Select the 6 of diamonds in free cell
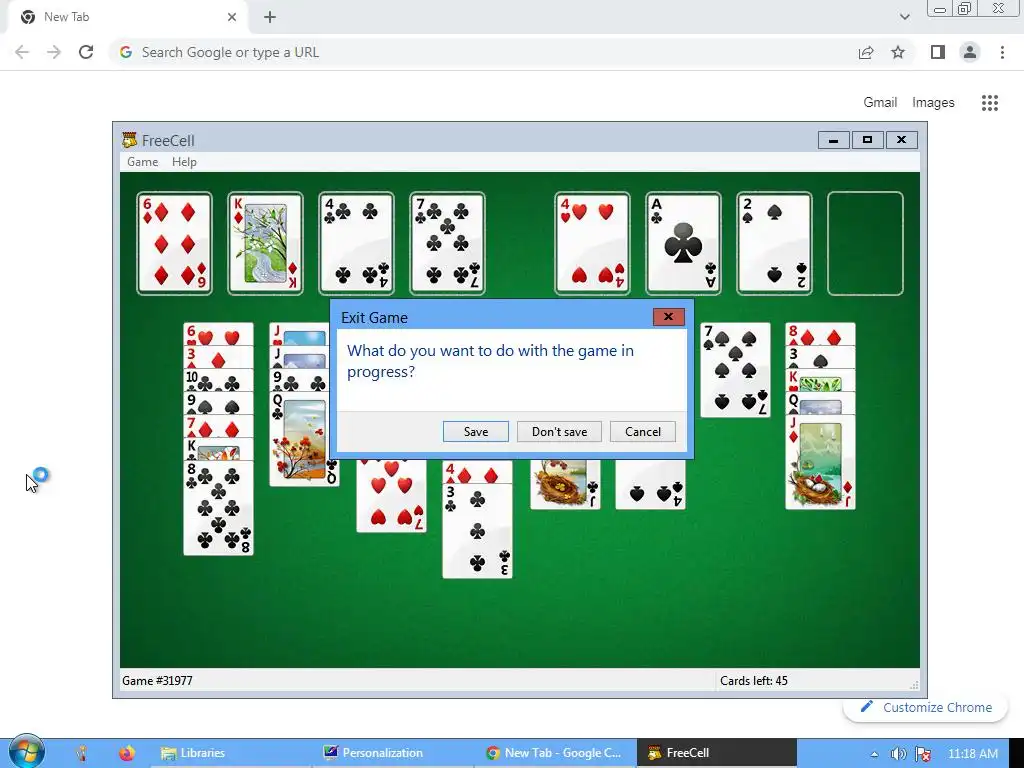The width and height of the screenshot is (1024, 768). 174,244
